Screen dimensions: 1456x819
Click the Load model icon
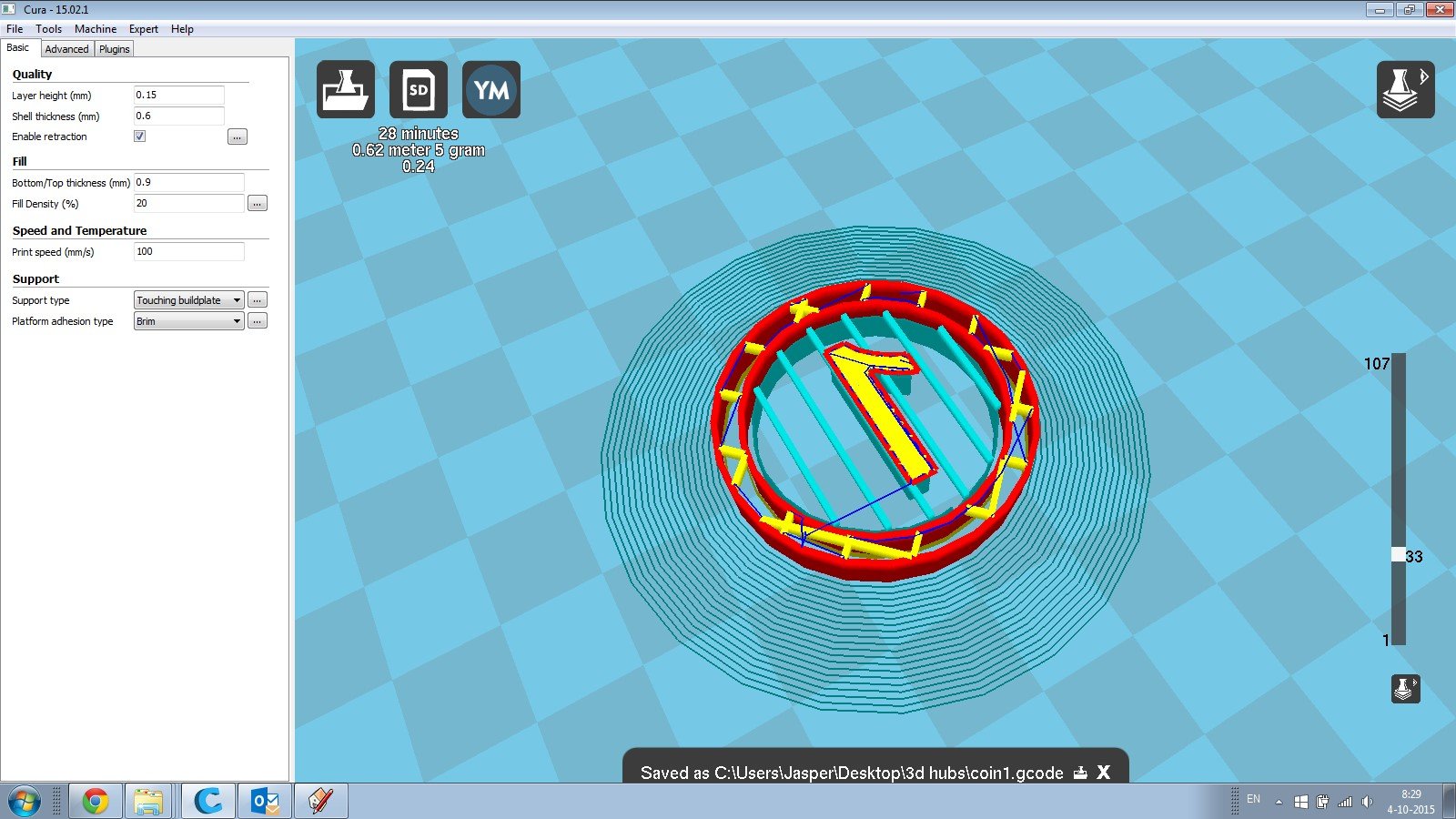[346, 89]
